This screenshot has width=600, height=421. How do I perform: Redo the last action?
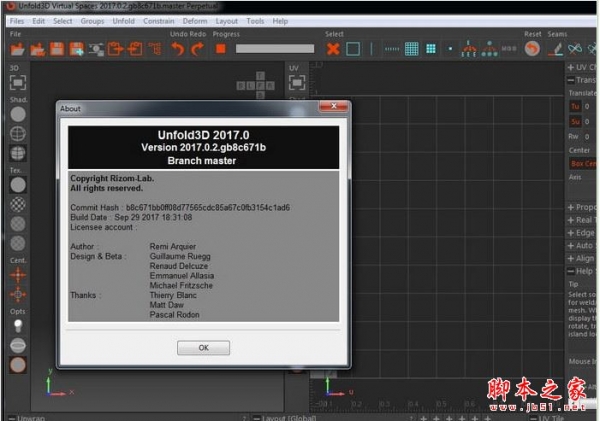pos(197,49)
